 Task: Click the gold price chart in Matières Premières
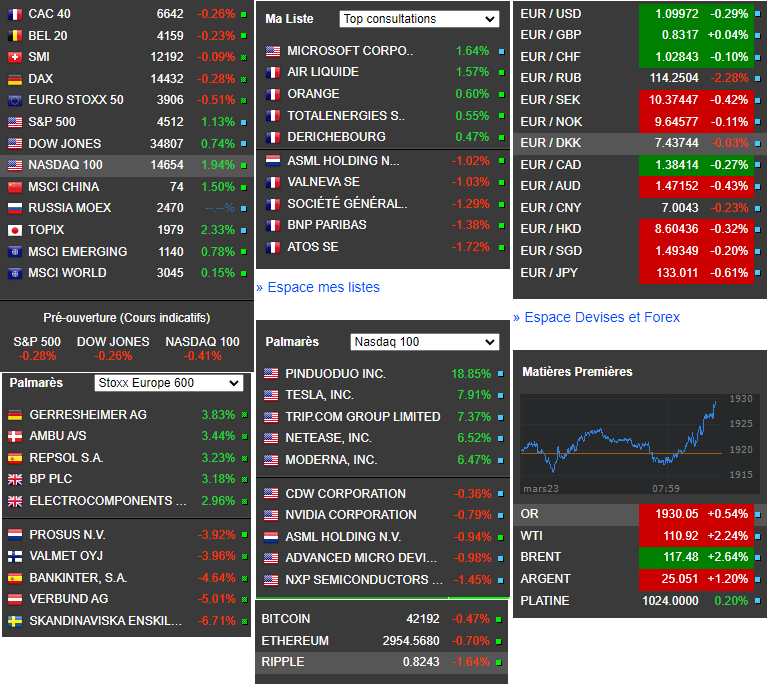640,444
